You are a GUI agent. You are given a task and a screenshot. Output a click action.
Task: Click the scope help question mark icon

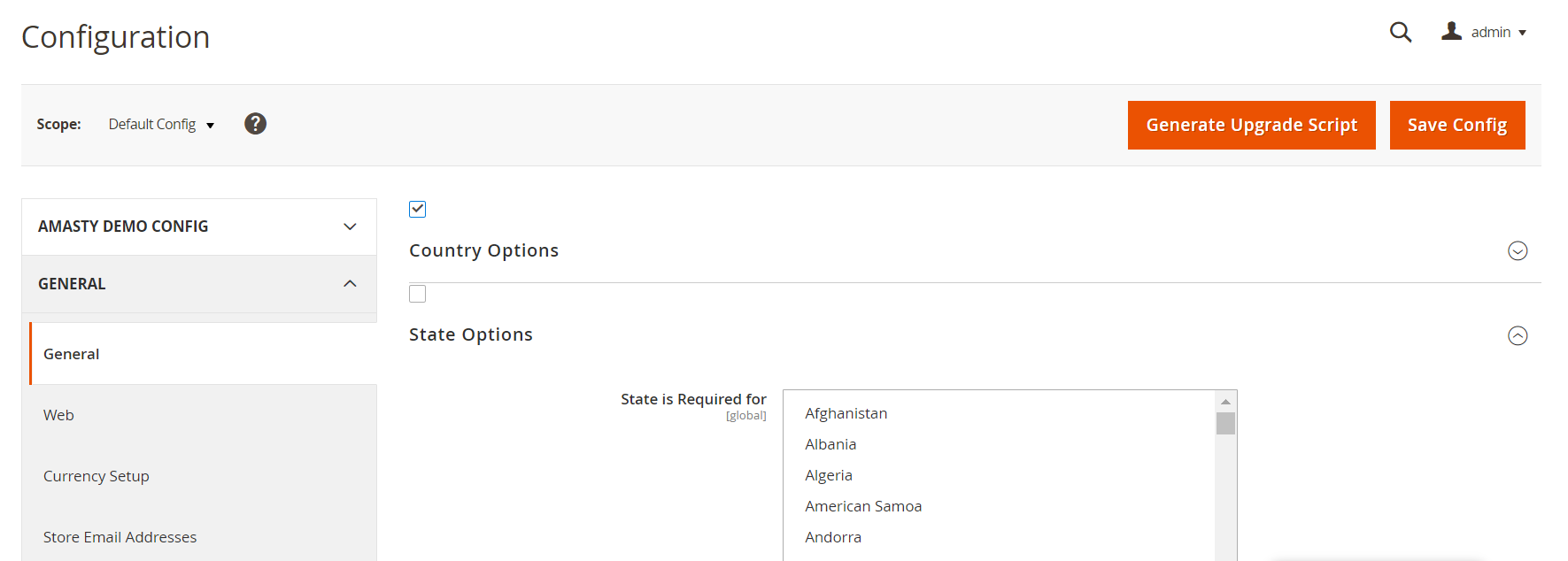pos(255,124)
